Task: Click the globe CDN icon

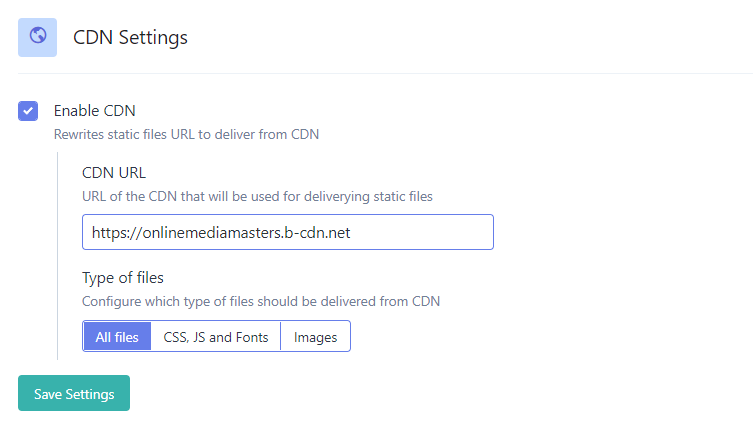Action: (x=37, y=37)
